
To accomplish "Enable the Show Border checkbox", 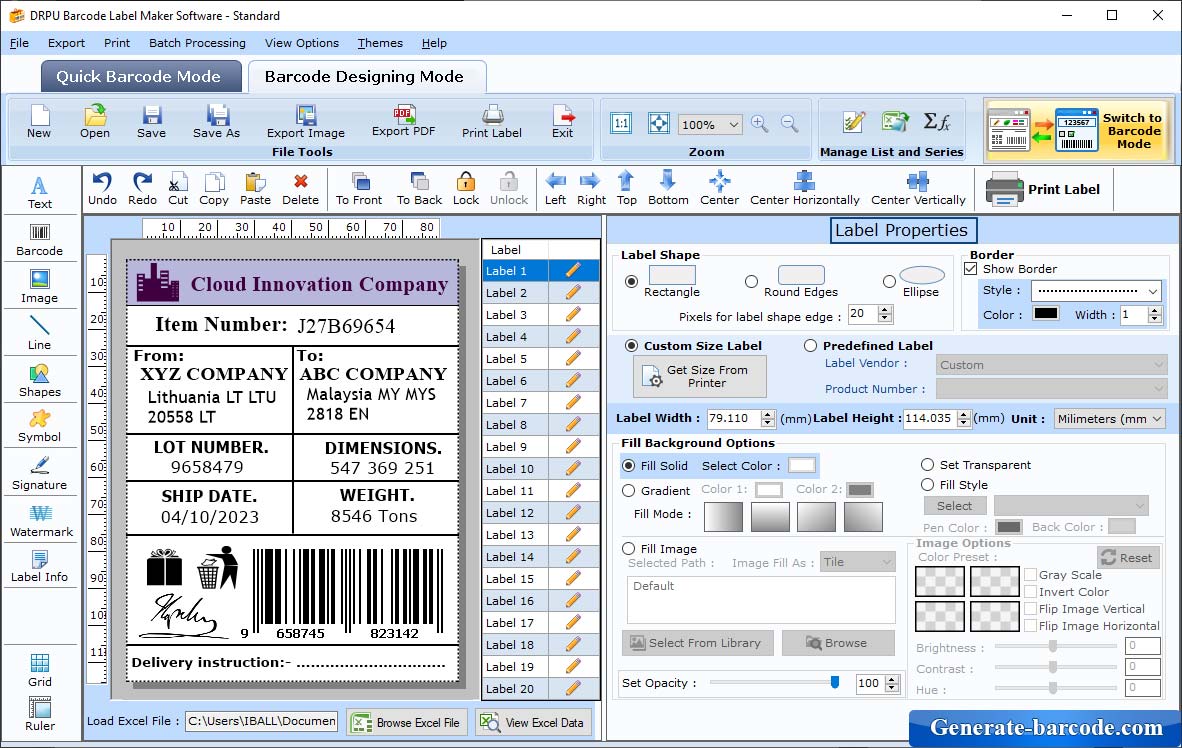I will [x=971, y=268].
